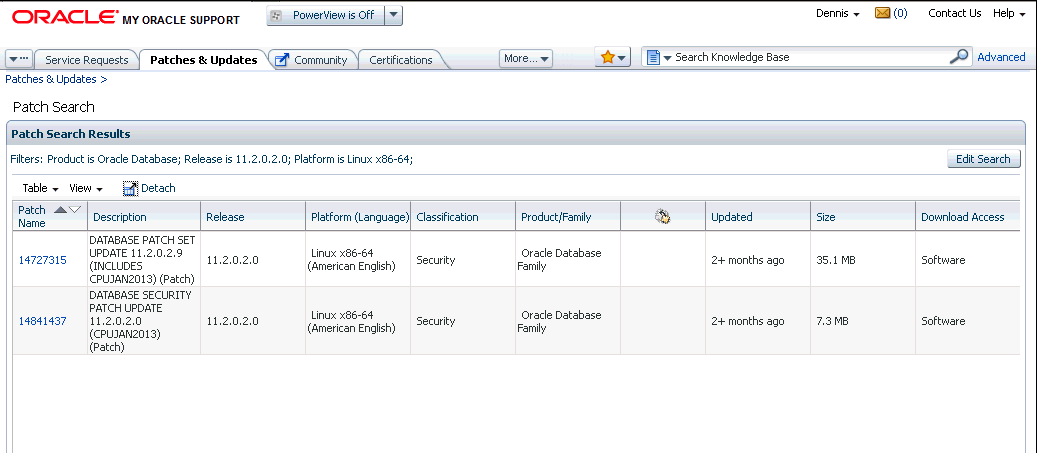Click the Community external link icon
Screen dimensions: 1037x453
(281, 60)
